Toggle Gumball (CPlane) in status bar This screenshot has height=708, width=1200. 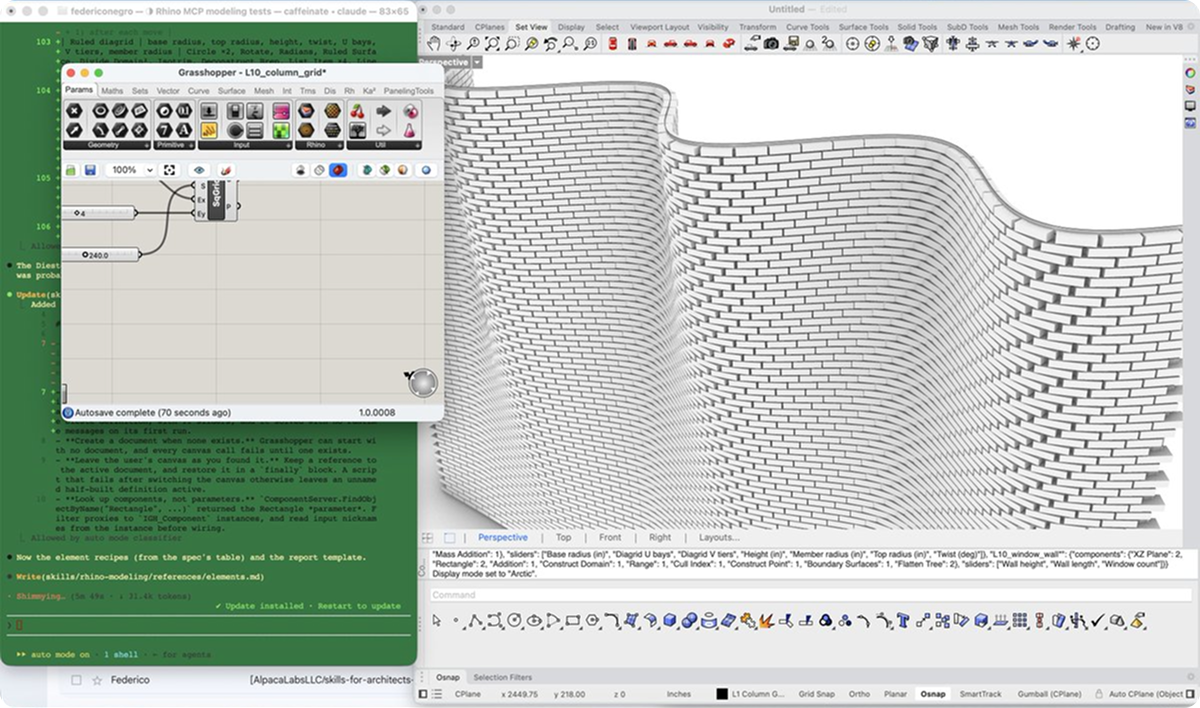(1052, 694)
